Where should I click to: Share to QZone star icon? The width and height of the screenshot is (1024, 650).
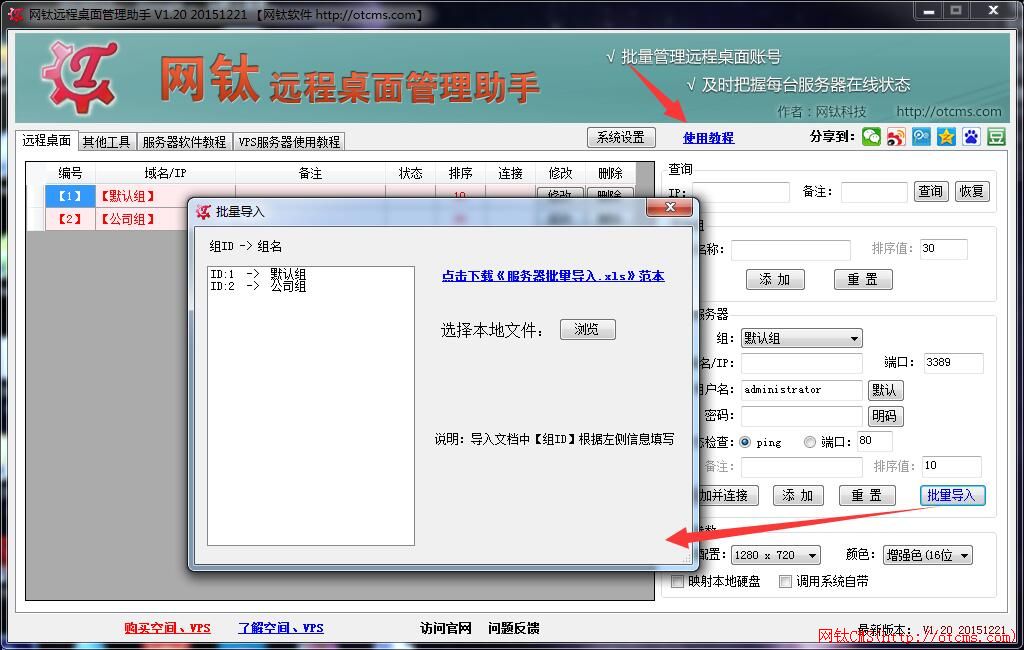(x=946, y=136)
